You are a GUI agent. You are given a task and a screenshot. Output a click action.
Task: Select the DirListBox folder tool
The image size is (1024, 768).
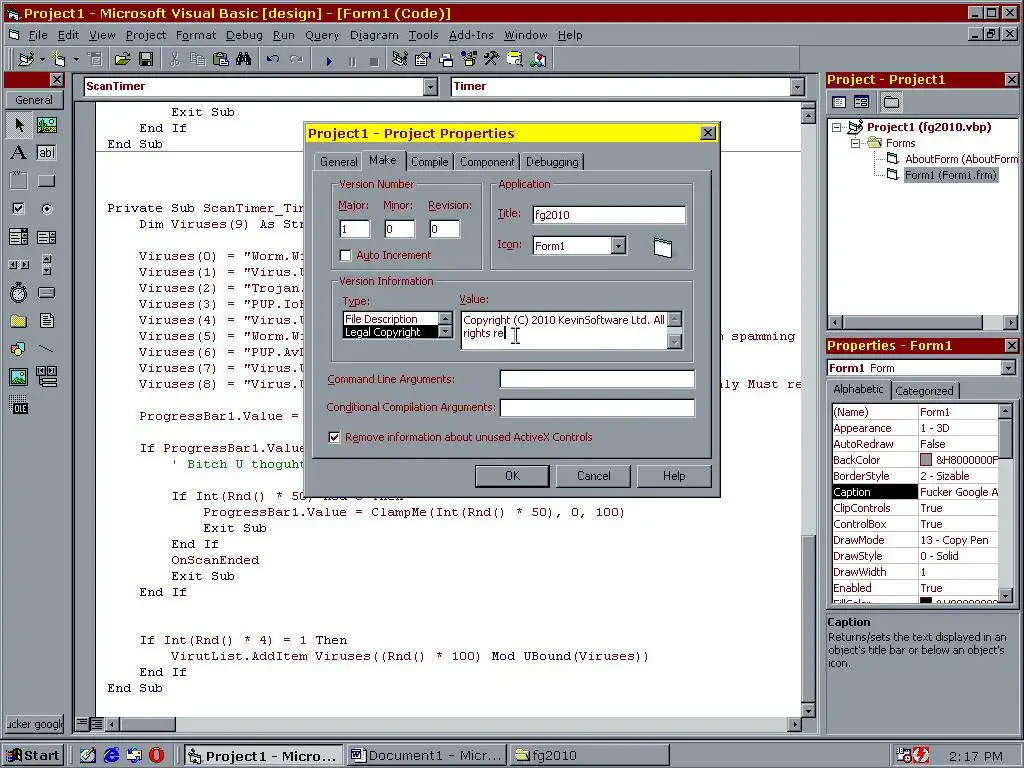pos(19,321)
